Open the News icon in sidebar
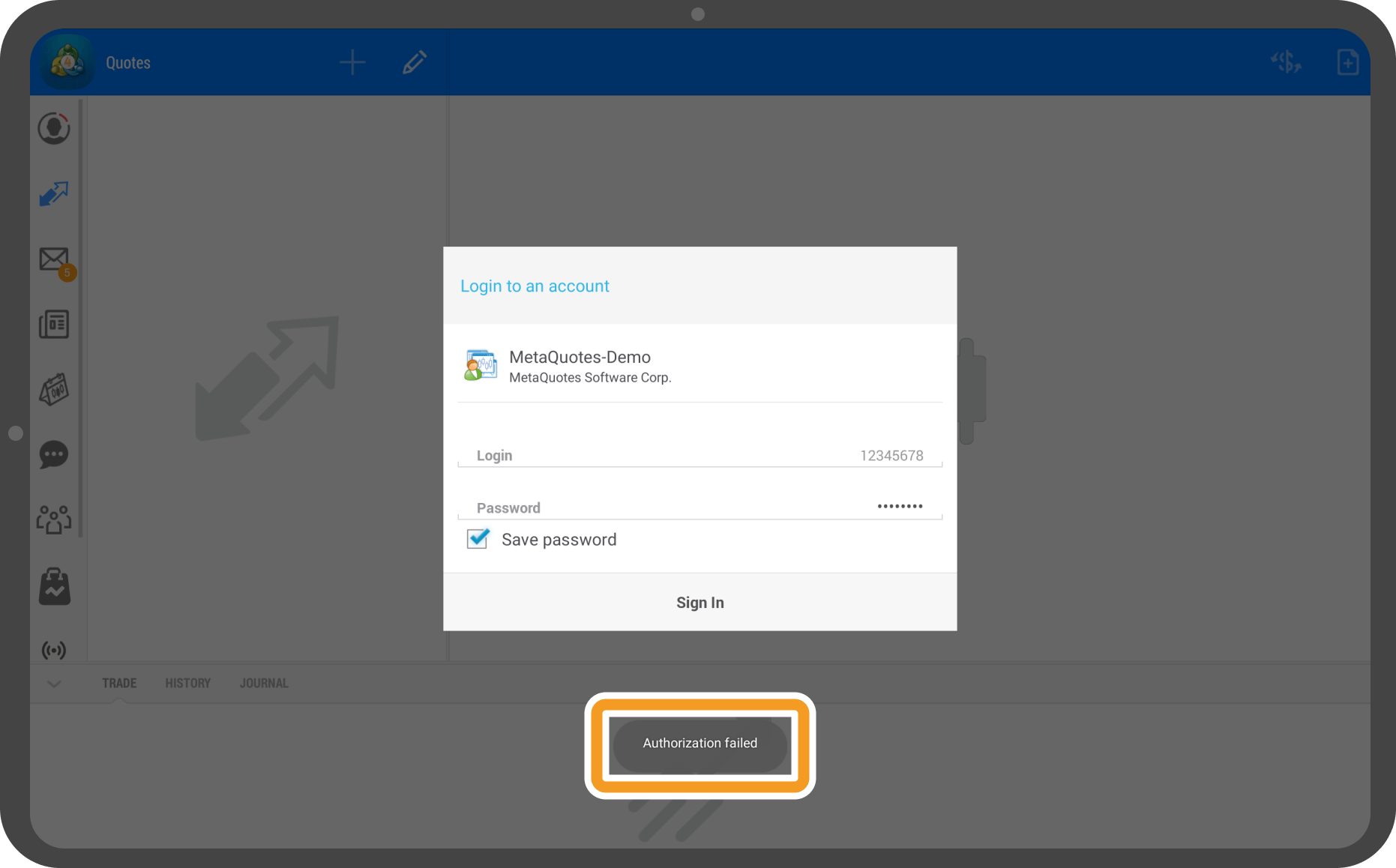Screen dimensions: 1396x868 click(x=54, y=325)
